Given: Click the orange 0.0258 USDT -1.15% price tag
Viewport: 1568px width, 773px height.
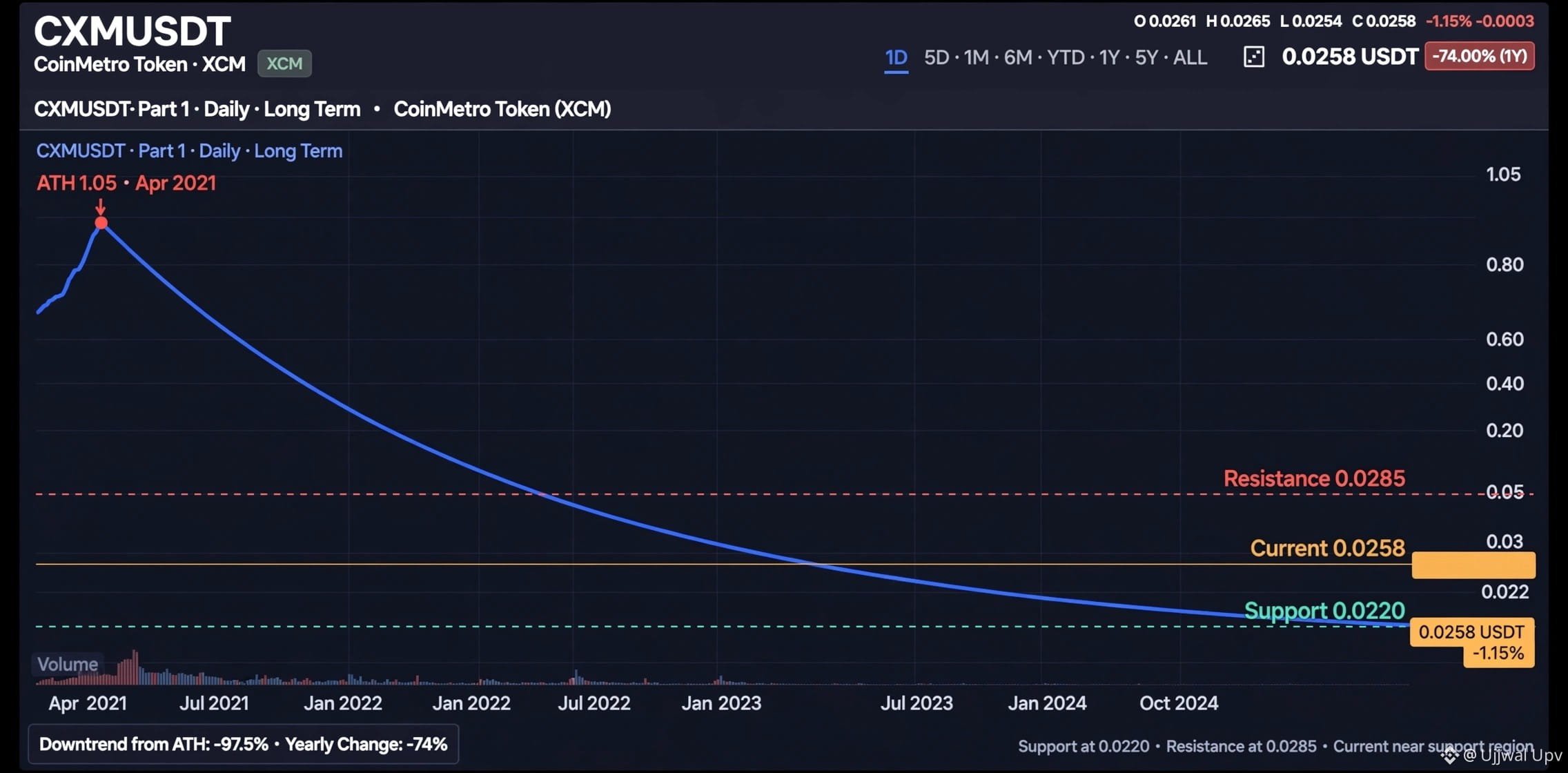Looking at the screenshot, I should click(1472, 643).
